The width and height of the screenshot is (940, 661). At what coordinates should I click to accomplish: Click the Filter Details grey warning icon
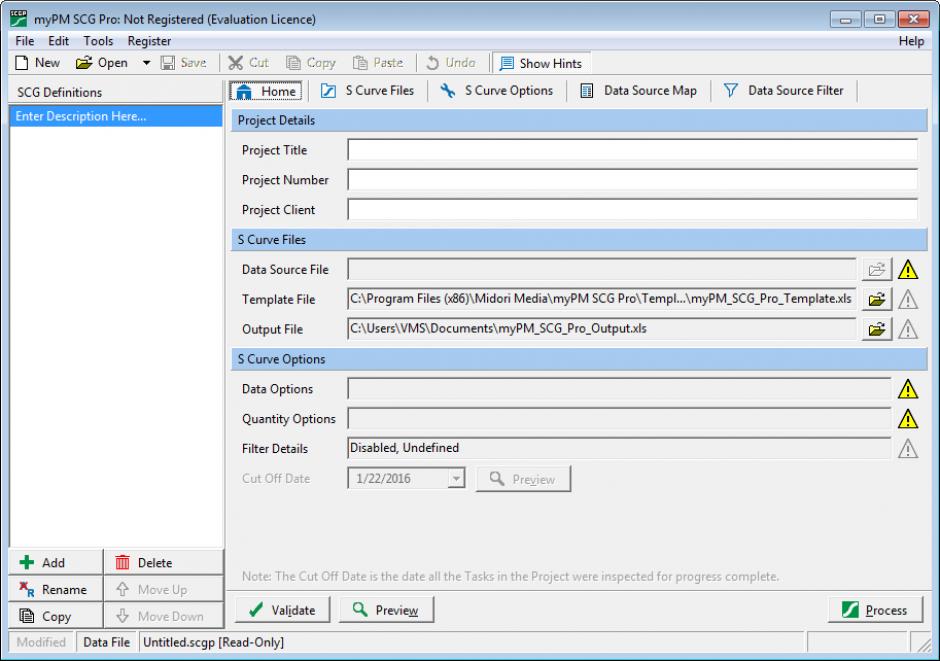pos(908,448)
